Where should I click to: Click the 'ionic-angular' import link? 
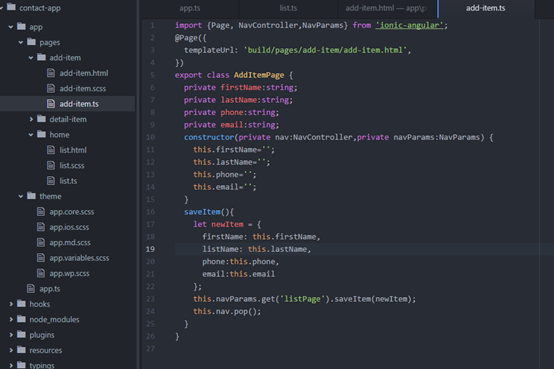tap(409, 25)
